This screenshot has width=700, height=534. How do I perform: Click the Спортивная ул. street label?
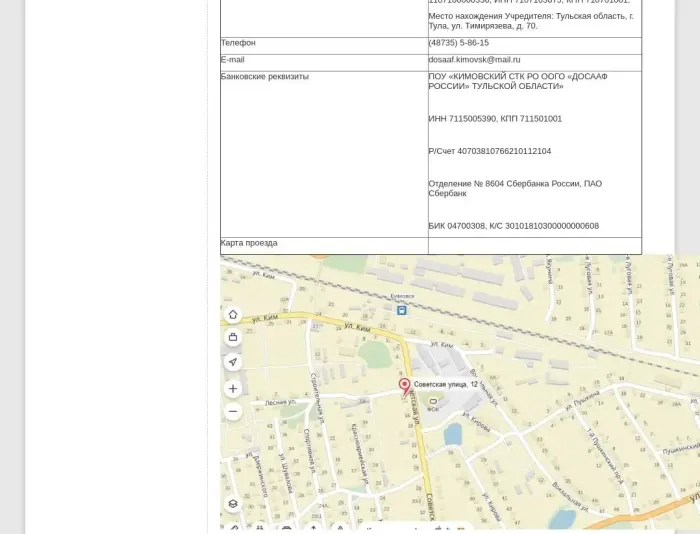[309, 452]
